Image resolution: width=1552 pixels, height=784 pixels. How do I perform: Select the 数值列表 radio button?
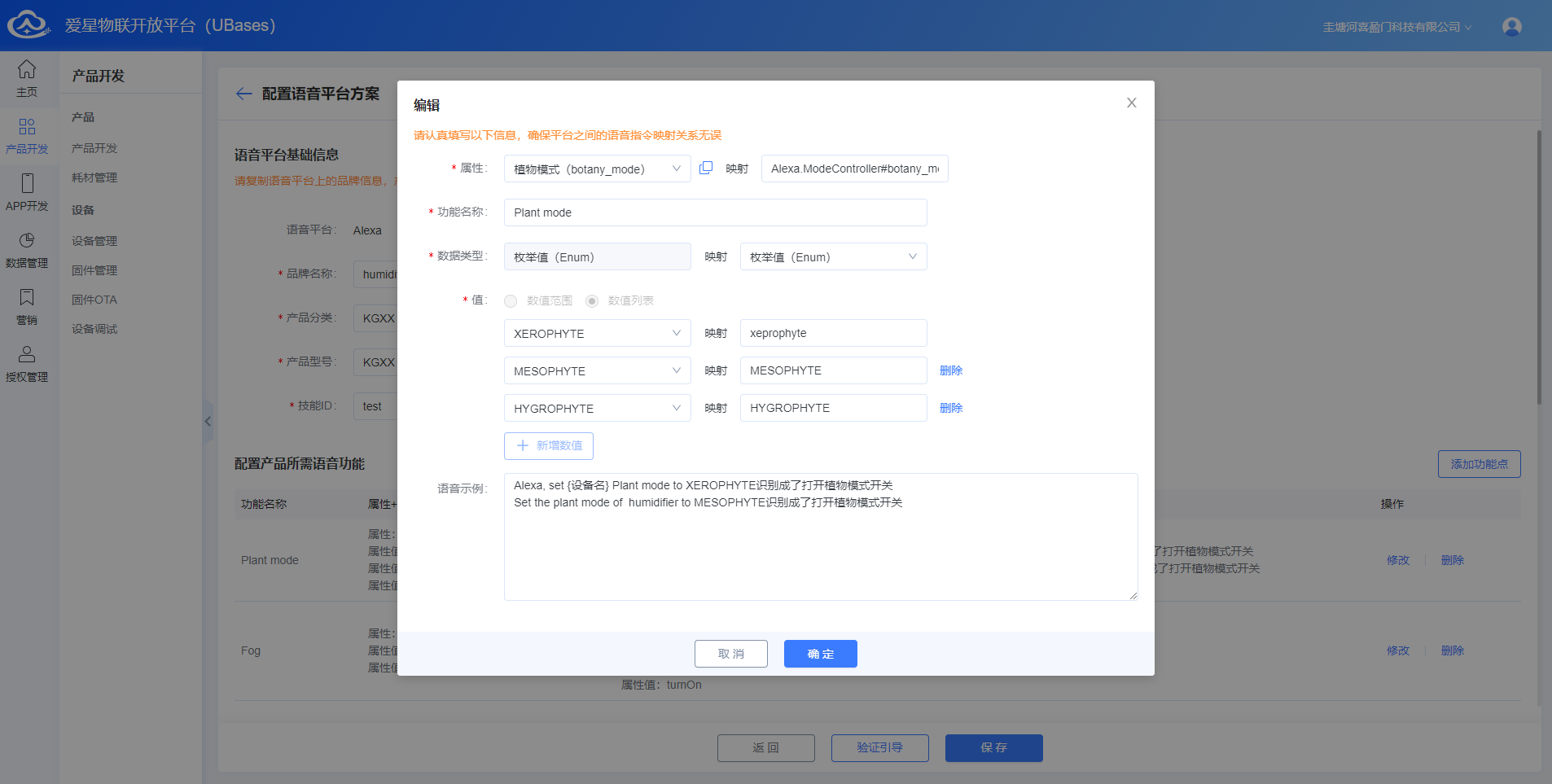[x=592, y=301]
